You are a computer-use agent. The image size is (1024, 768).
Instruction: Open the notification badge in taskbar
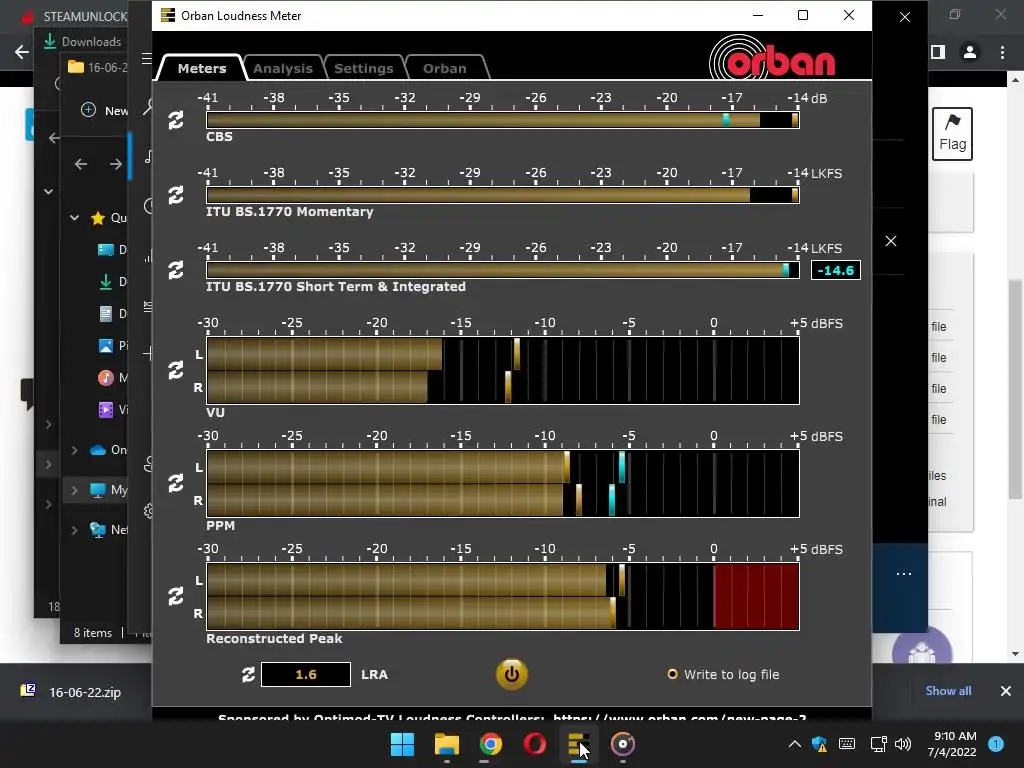(x=996, y=744)
